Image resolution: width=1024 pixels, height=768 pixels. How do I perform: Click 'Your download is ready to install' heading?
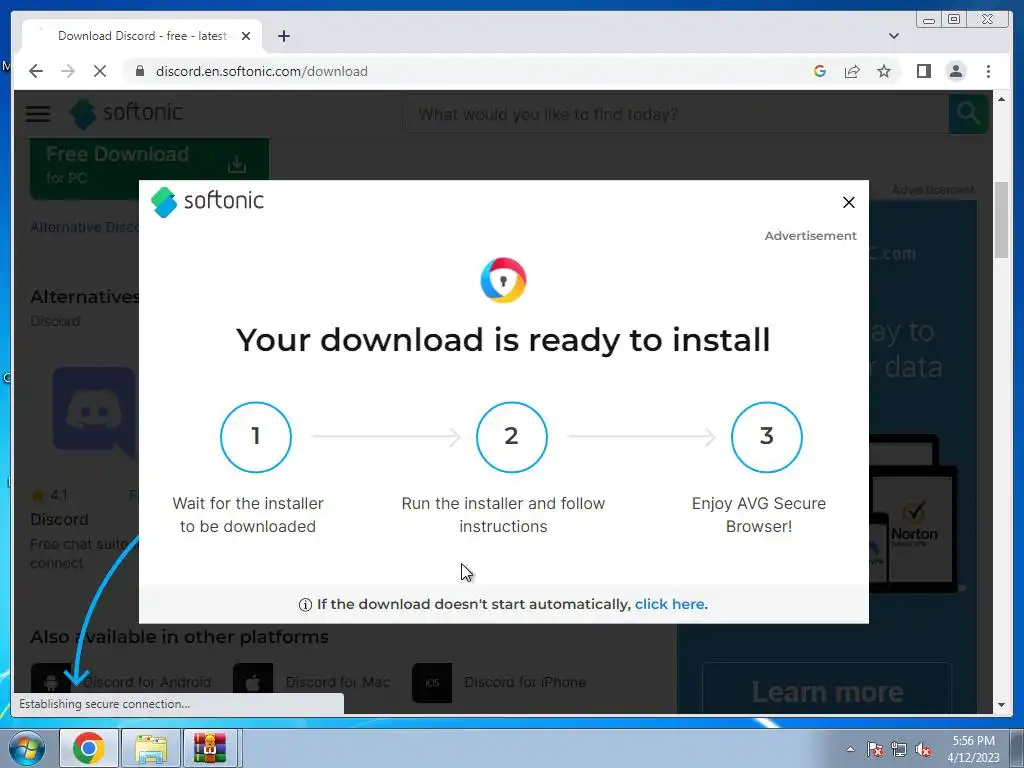tap(503, 340)
